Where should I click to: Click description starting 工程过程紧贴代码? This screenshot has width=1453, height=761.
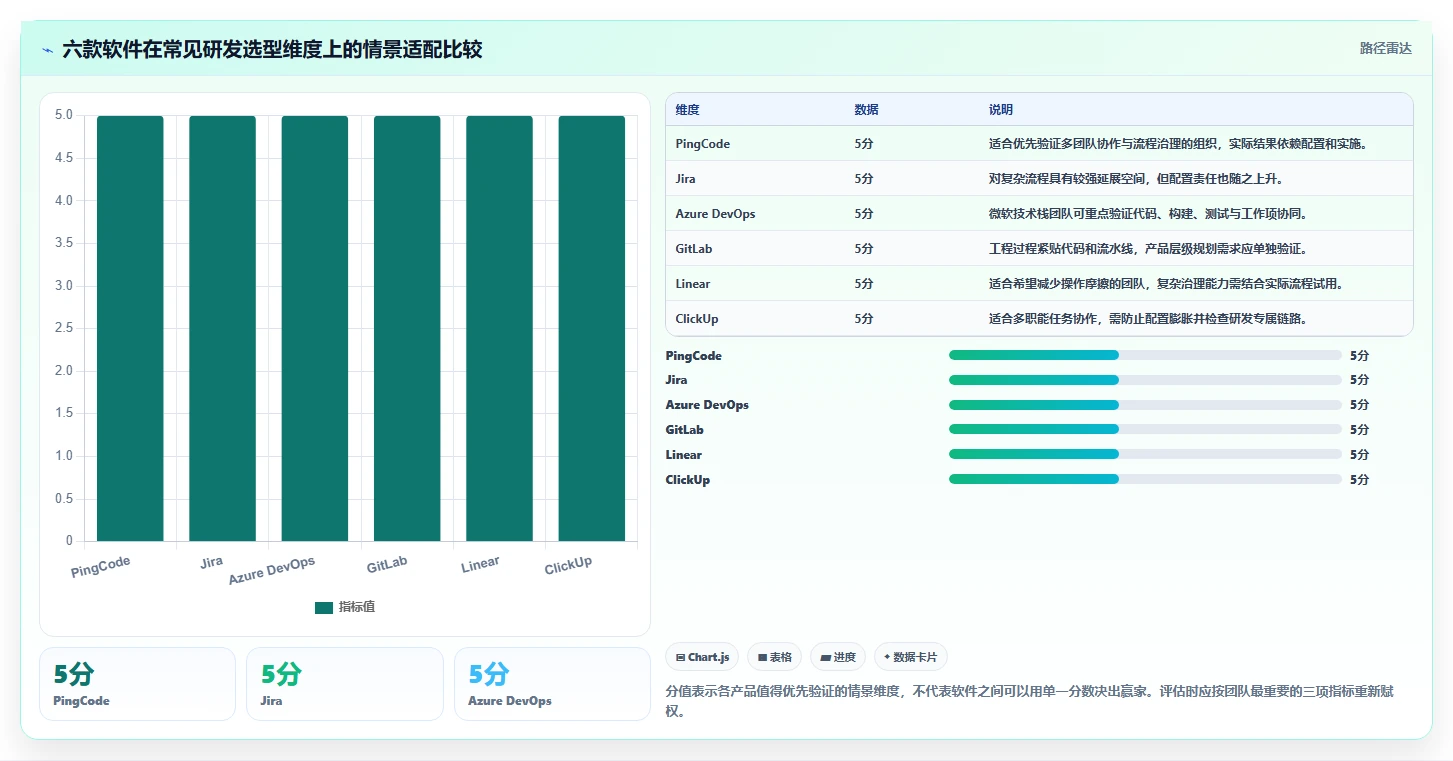[1148, 249]
